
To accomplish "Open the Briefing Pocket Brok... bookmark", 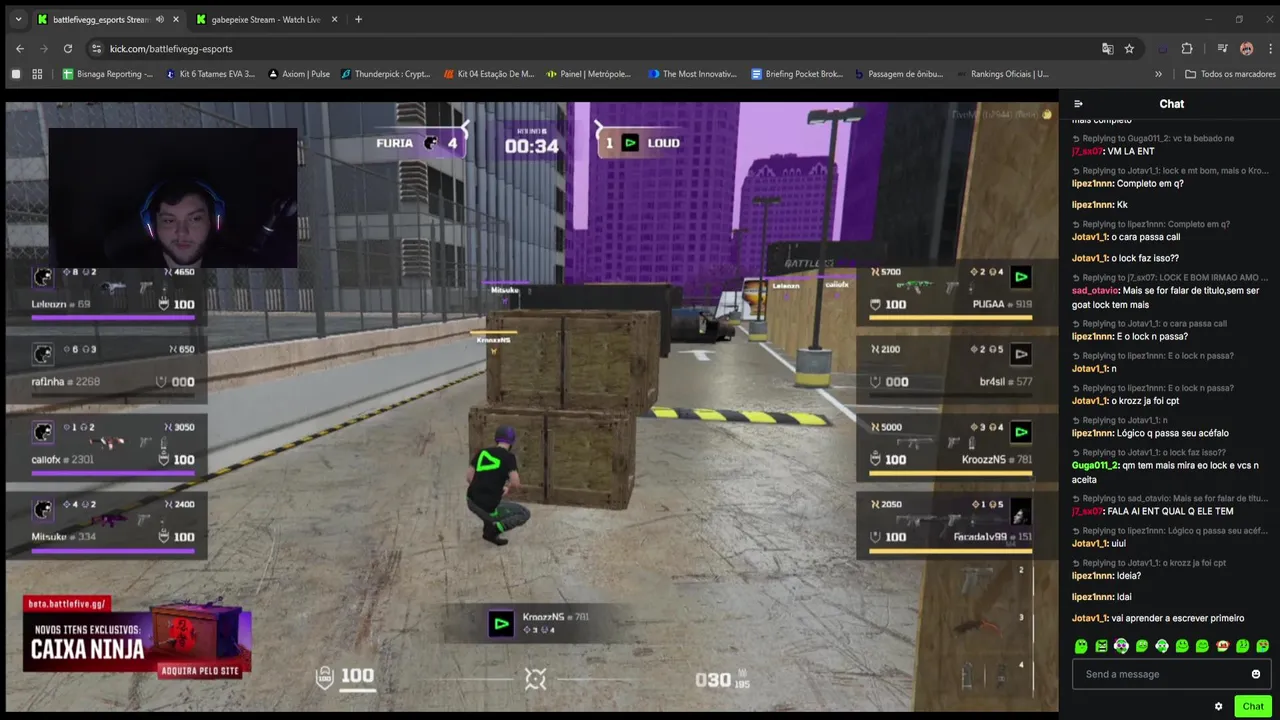I will click(797, 74).
